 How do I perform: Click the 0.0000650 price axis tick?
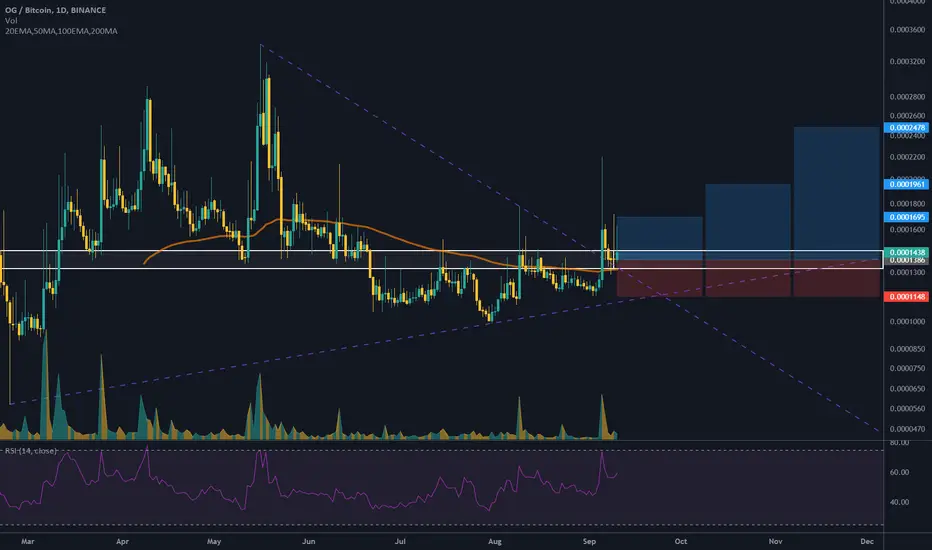(907, 389)
